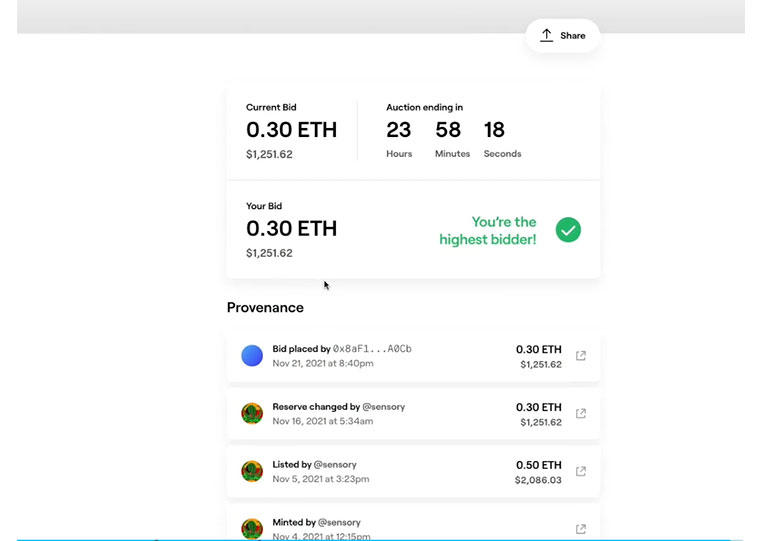This screenshot has height=541, width=763.
Task: Open @sensory profile in Minted by row
Action: [339, 522]
